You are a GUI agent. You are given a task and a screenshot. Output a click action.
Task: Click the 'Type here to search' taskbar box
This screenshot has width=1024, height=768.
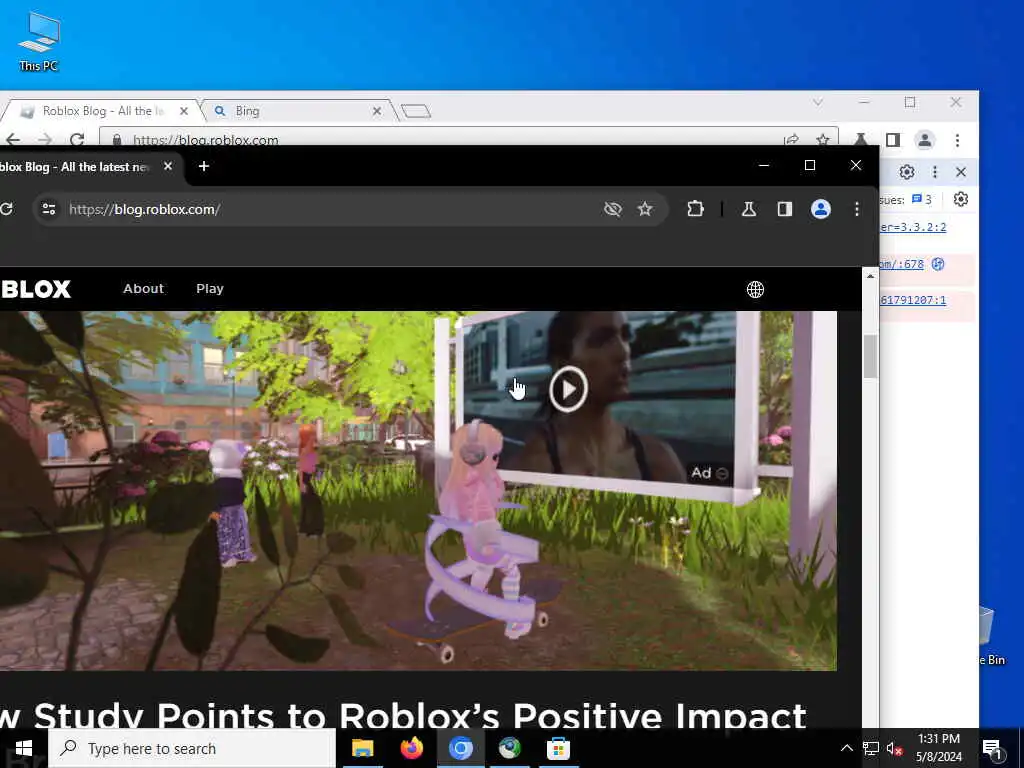pyautogui.click(x=192, y=748)
